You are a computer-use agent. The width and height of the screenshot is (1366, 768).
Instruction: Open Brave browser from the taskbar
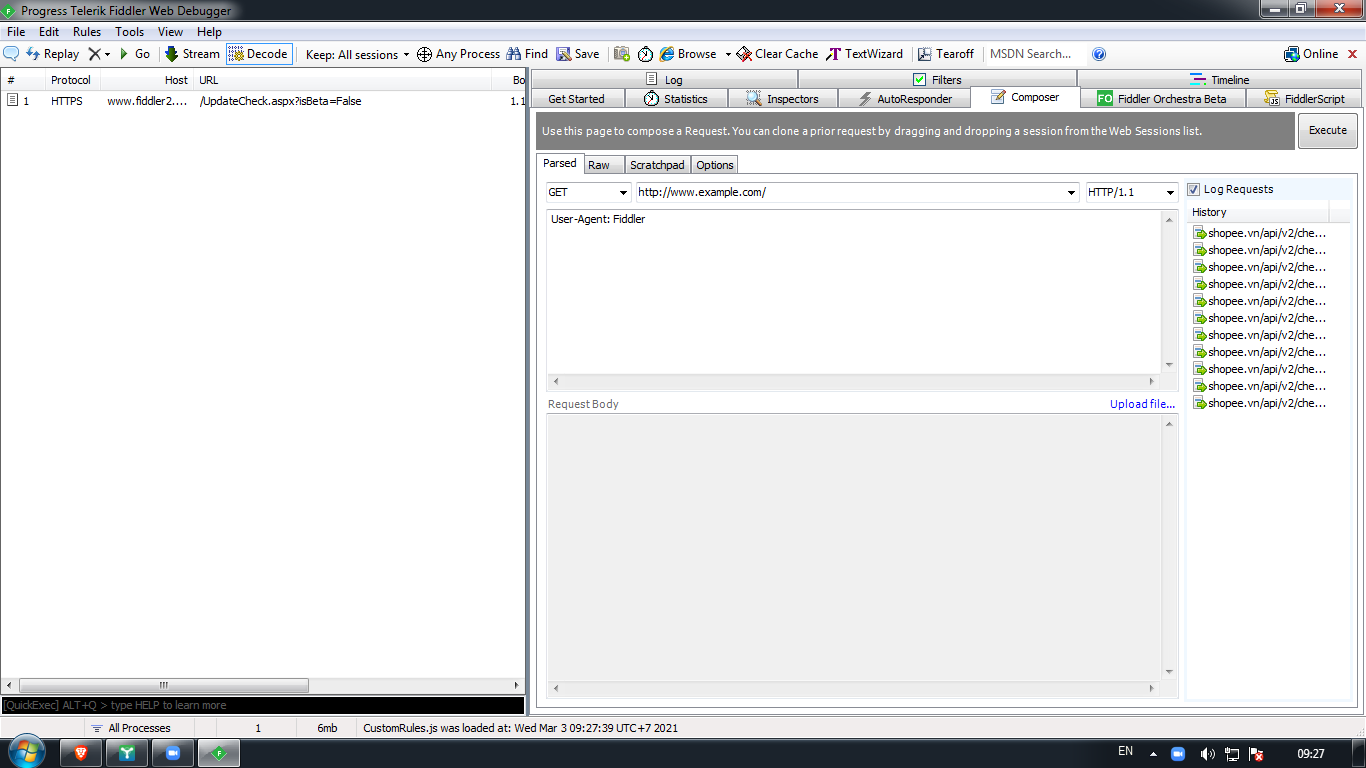click(x=81, y=753)
